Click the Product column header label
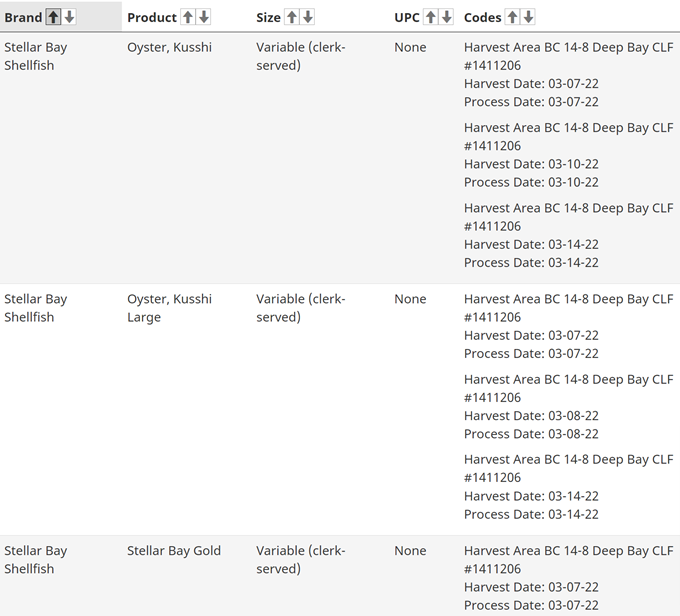 pos(152,17)
